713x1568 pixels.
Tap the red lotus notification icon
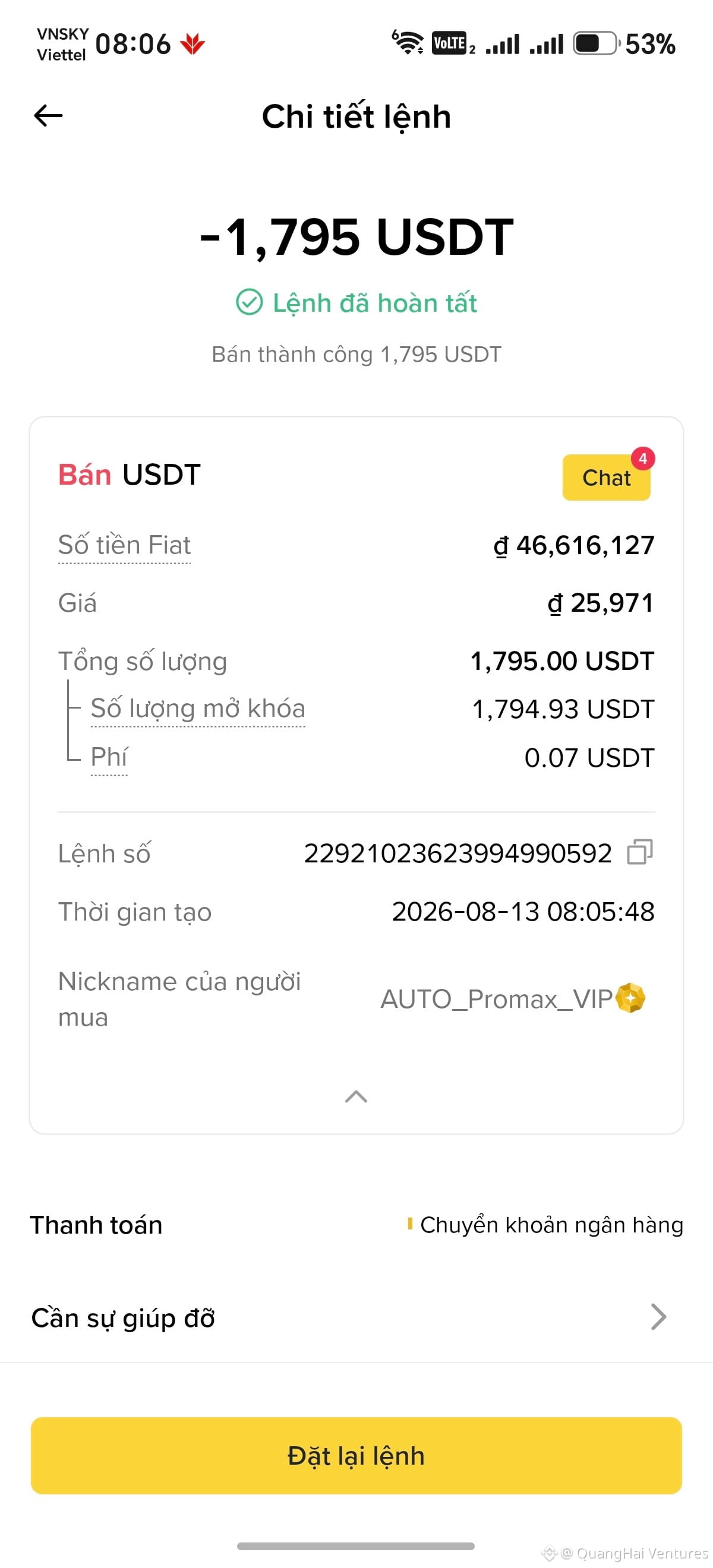coord(193,45)
